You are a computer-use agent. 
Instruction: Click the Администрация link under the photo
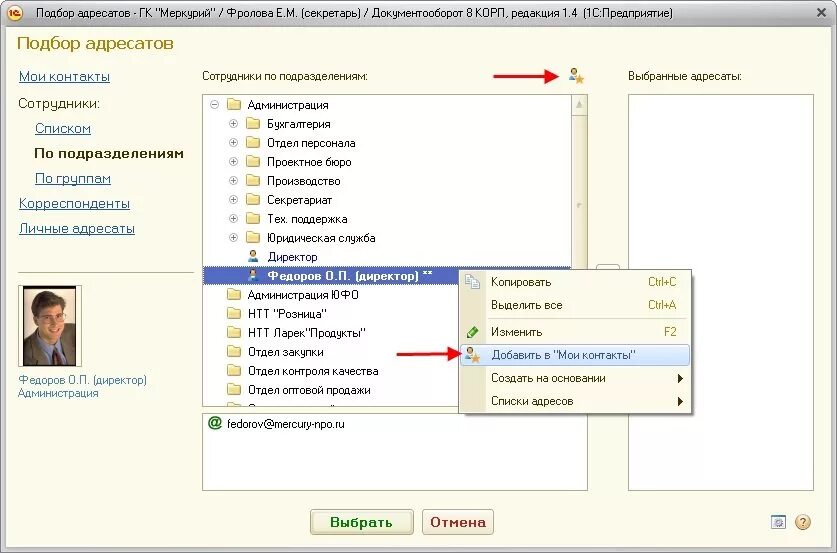pyautogui.click(x=58, y=393)
